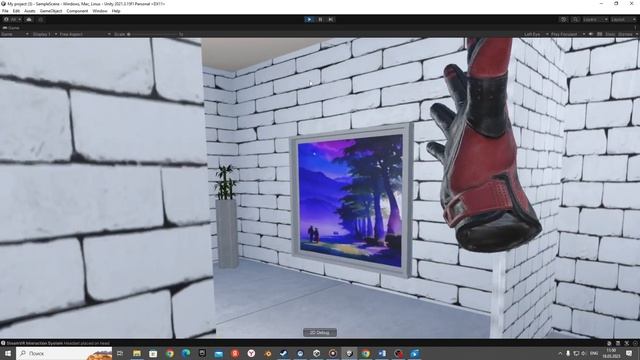Click the volume tray icon
This screenshot has width=640, height=360.
click(583, 353)
